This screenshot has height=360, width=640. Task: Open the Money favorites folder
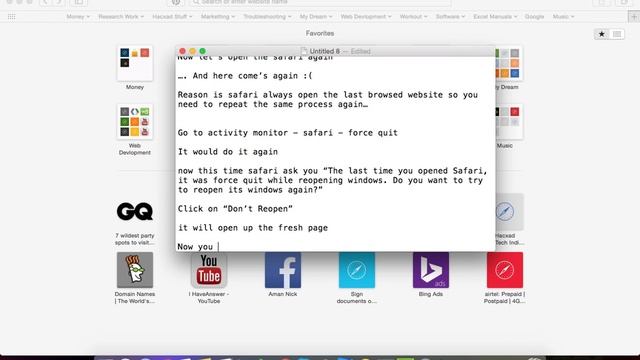135,64
